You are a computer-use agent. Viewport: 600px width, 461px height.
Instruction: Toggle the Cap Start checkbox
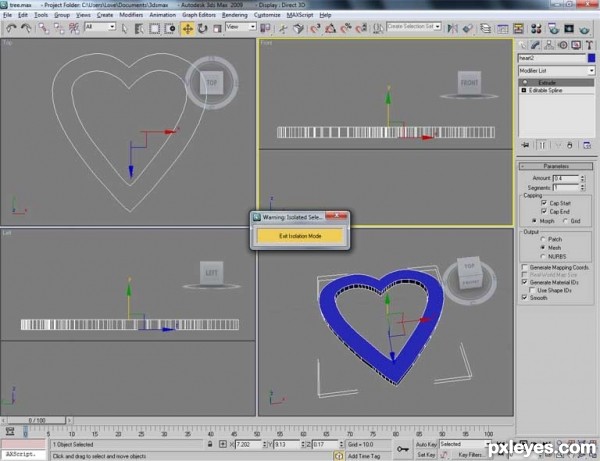point(544,203)
